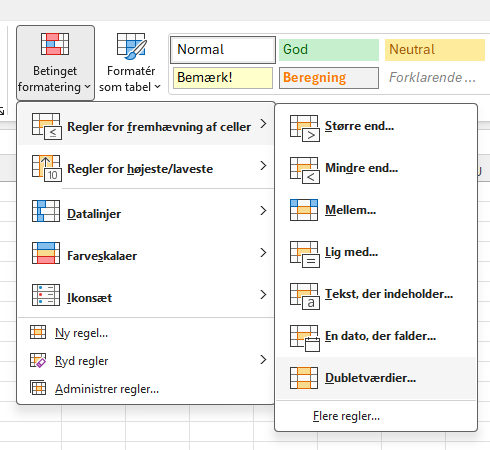Click the En dato, der falder calendar icon
Image resolution: width=490 pixels, height=450 pixels.
click(x=305, y=338)
